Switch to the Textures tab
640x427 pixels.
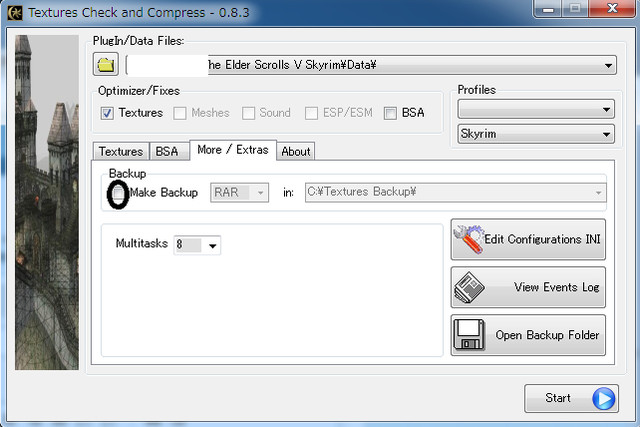[121, 151]
